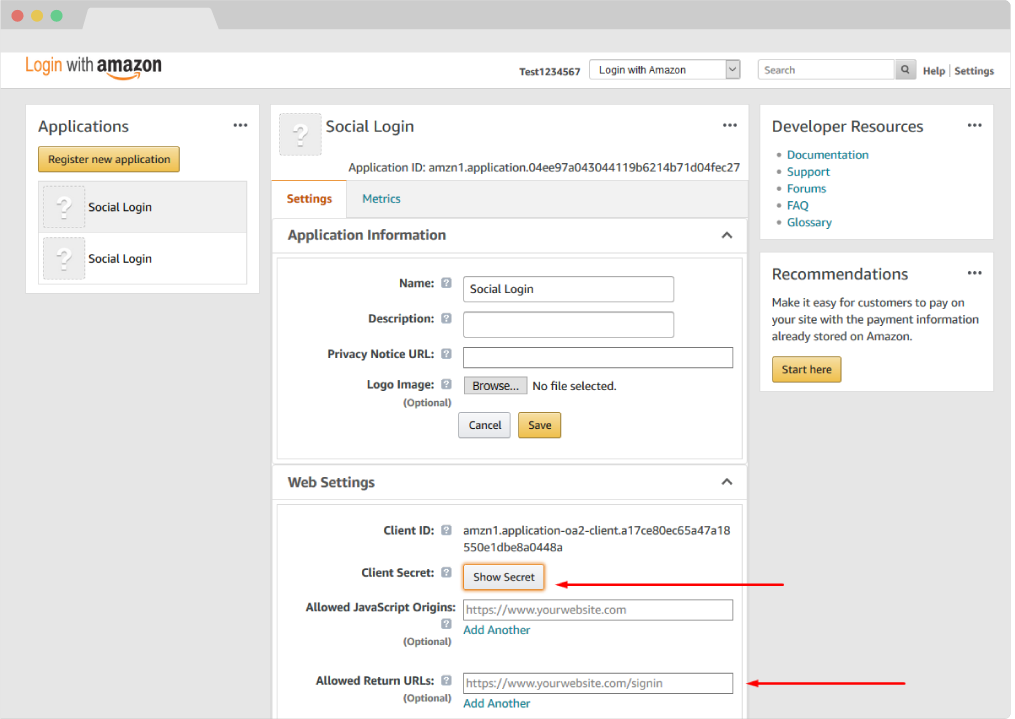Open the Applications panel ellipsis menu
The height and width of the screenshot is (719, 1015).
coord(240,126)
